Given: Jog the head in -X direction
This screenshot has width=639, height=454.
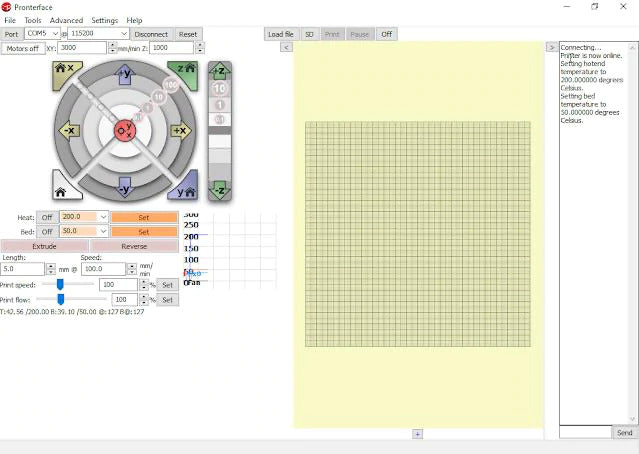Looking at the screenshot, I should (69, 131).
